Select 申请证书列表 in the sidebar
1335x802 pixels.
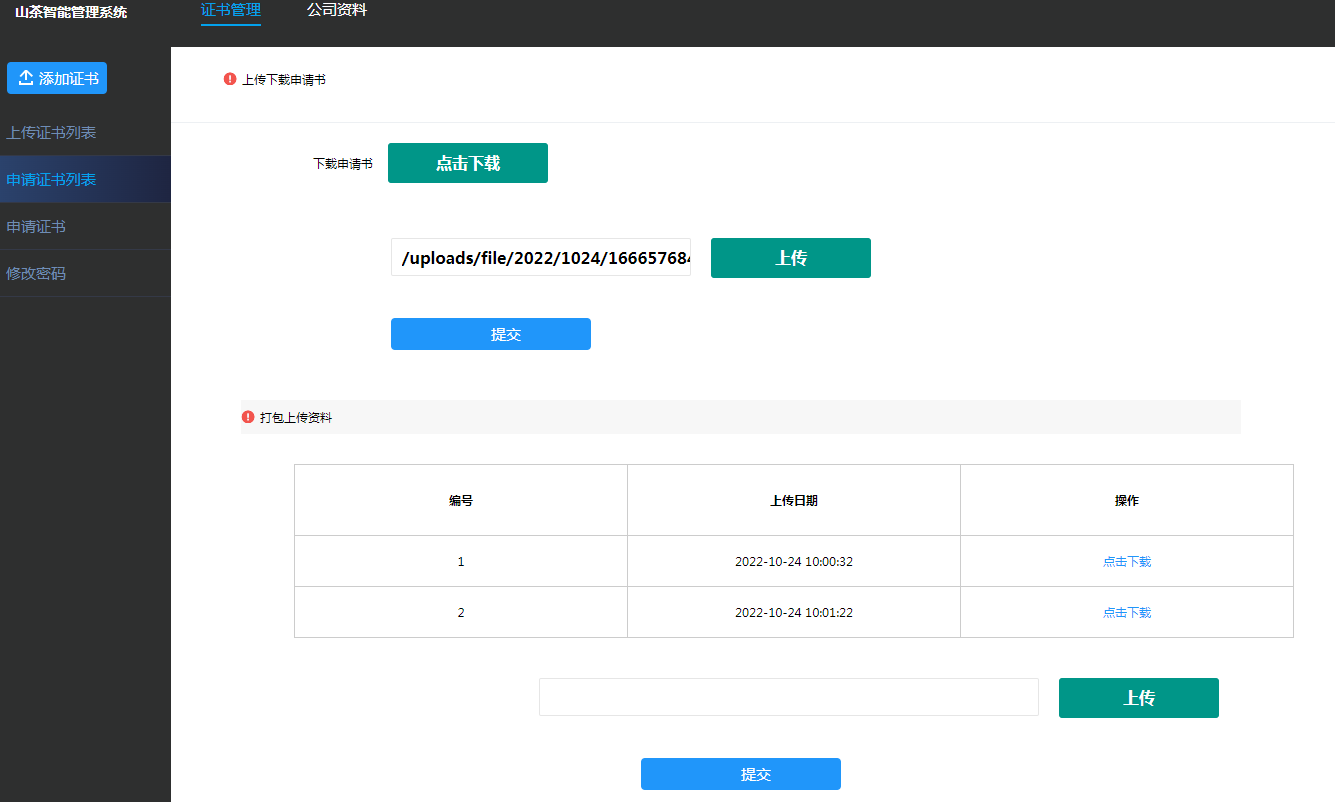[51, 180]
